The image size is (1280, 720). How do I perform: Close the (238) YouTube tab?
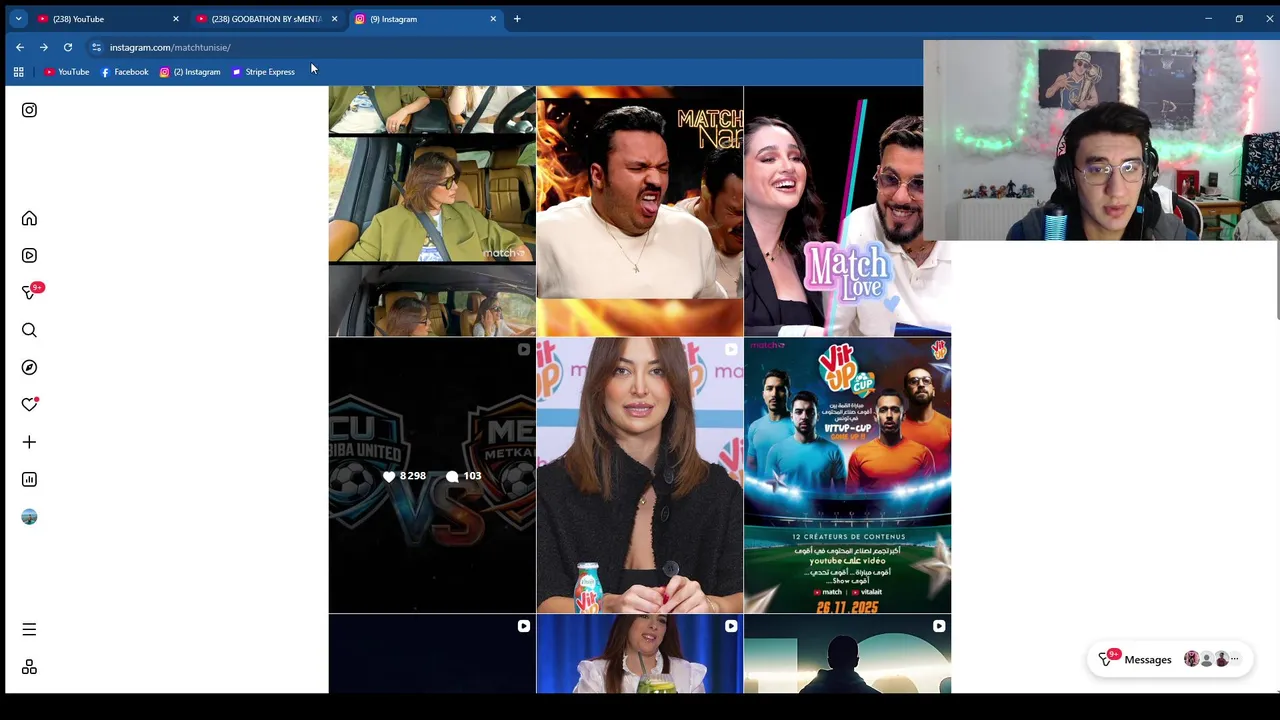click(176, 19)
